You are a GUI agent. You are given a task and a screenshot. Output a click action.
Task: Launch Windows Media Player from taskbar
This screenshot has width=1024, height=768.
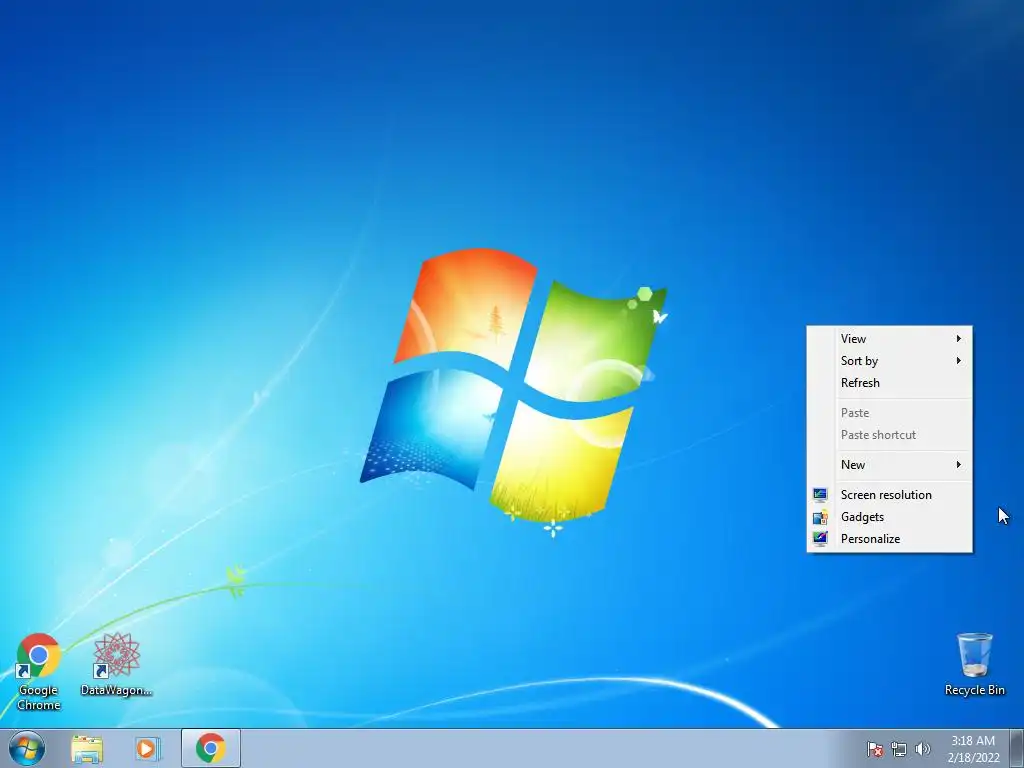pyautogui.click(x=147, y=749)
